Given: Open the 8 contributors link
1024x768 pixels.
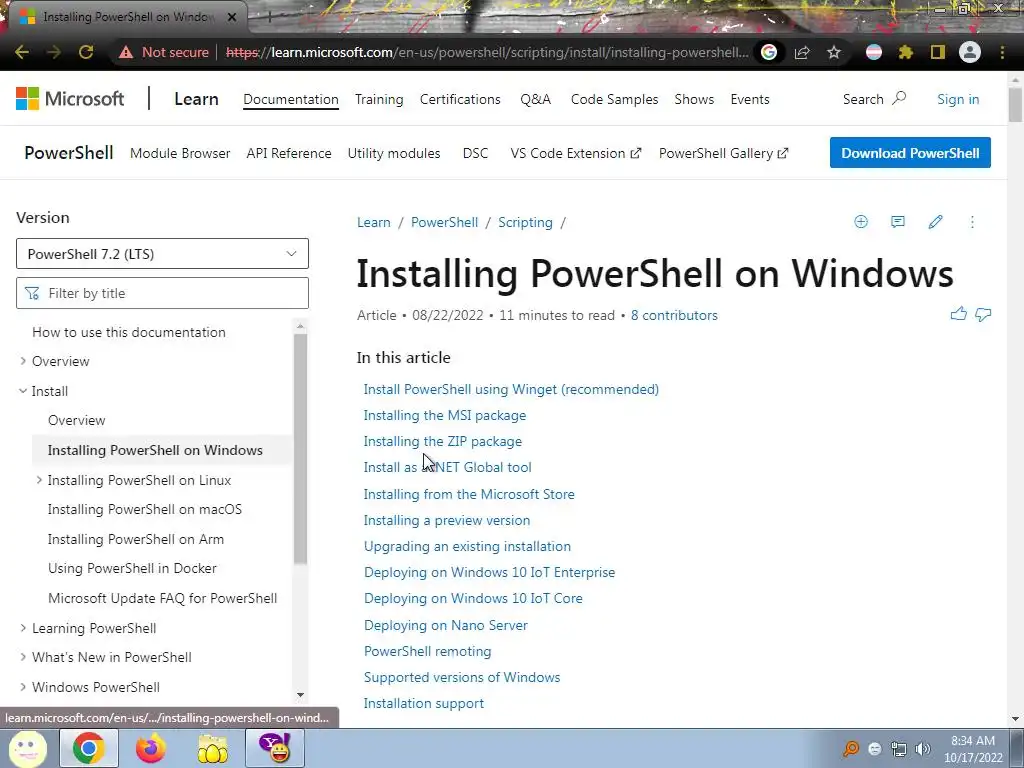Looking at the screenshot, I should coord(673,315).
